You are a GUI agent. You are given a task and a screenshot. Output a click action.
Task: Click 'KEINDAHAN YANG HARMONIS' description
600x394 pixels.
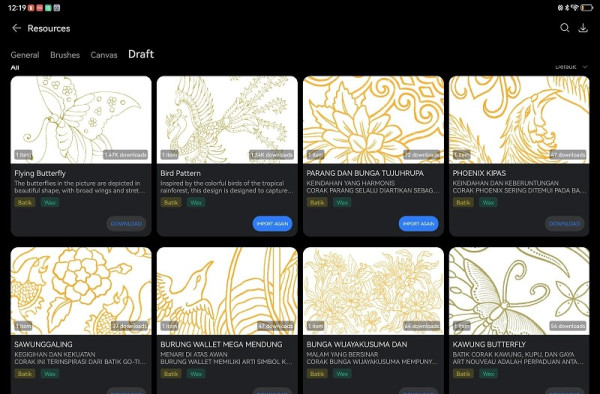351,183
